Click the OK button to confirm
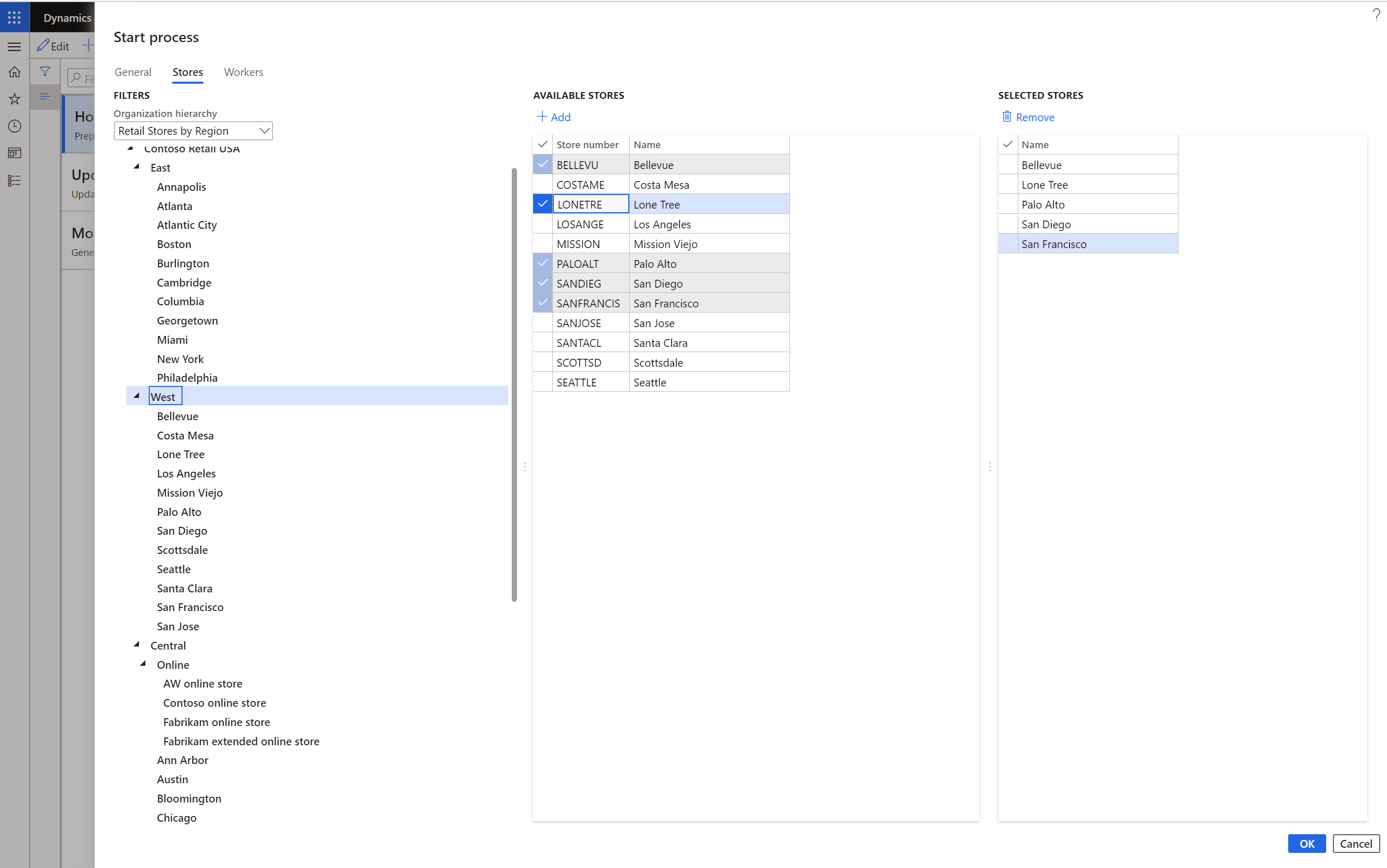Image resolution: width=1387 pixels, height=868 pixels. coord(1306,842)
